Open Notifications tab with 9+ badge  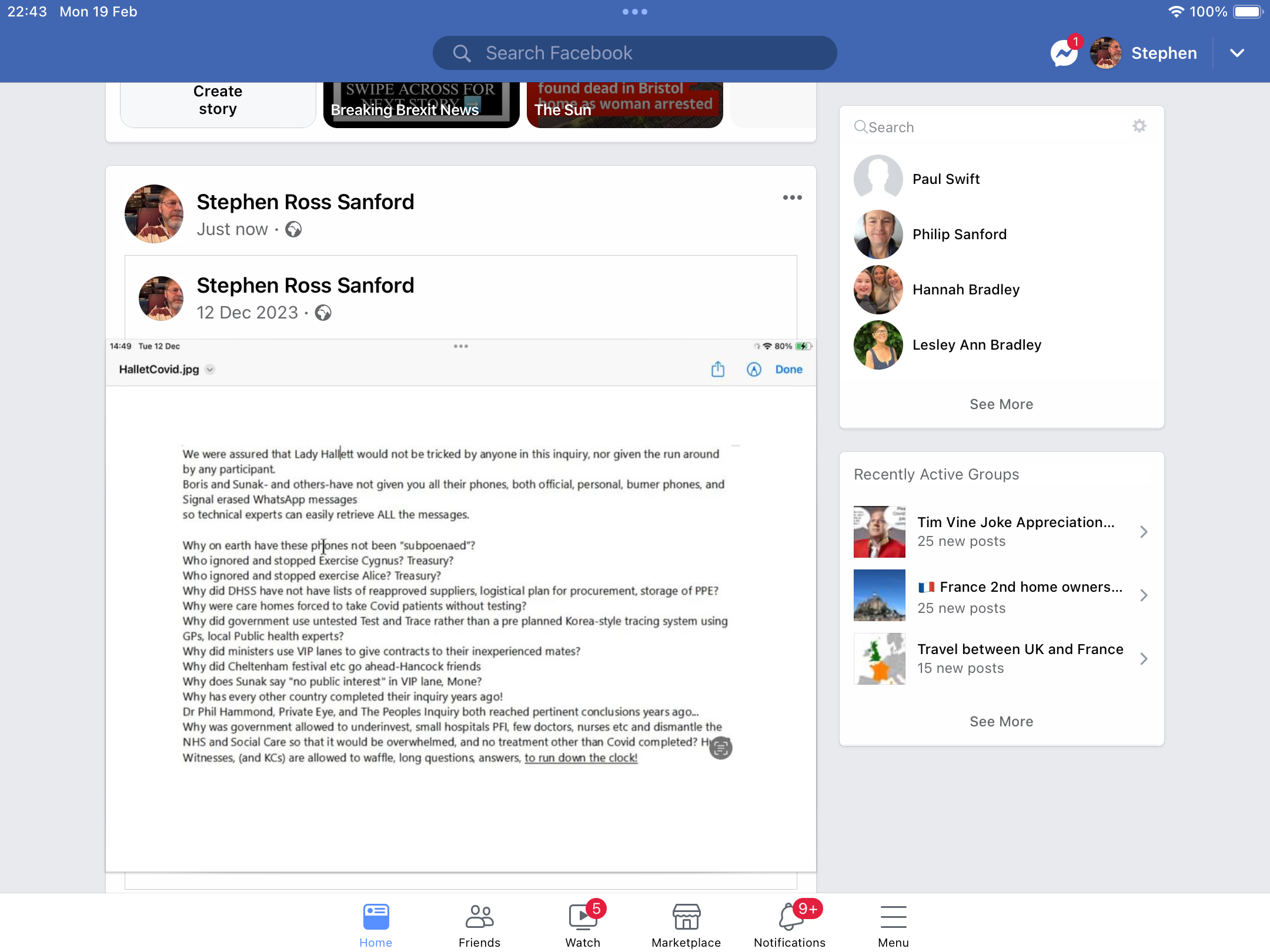click(x=790, y=925)
